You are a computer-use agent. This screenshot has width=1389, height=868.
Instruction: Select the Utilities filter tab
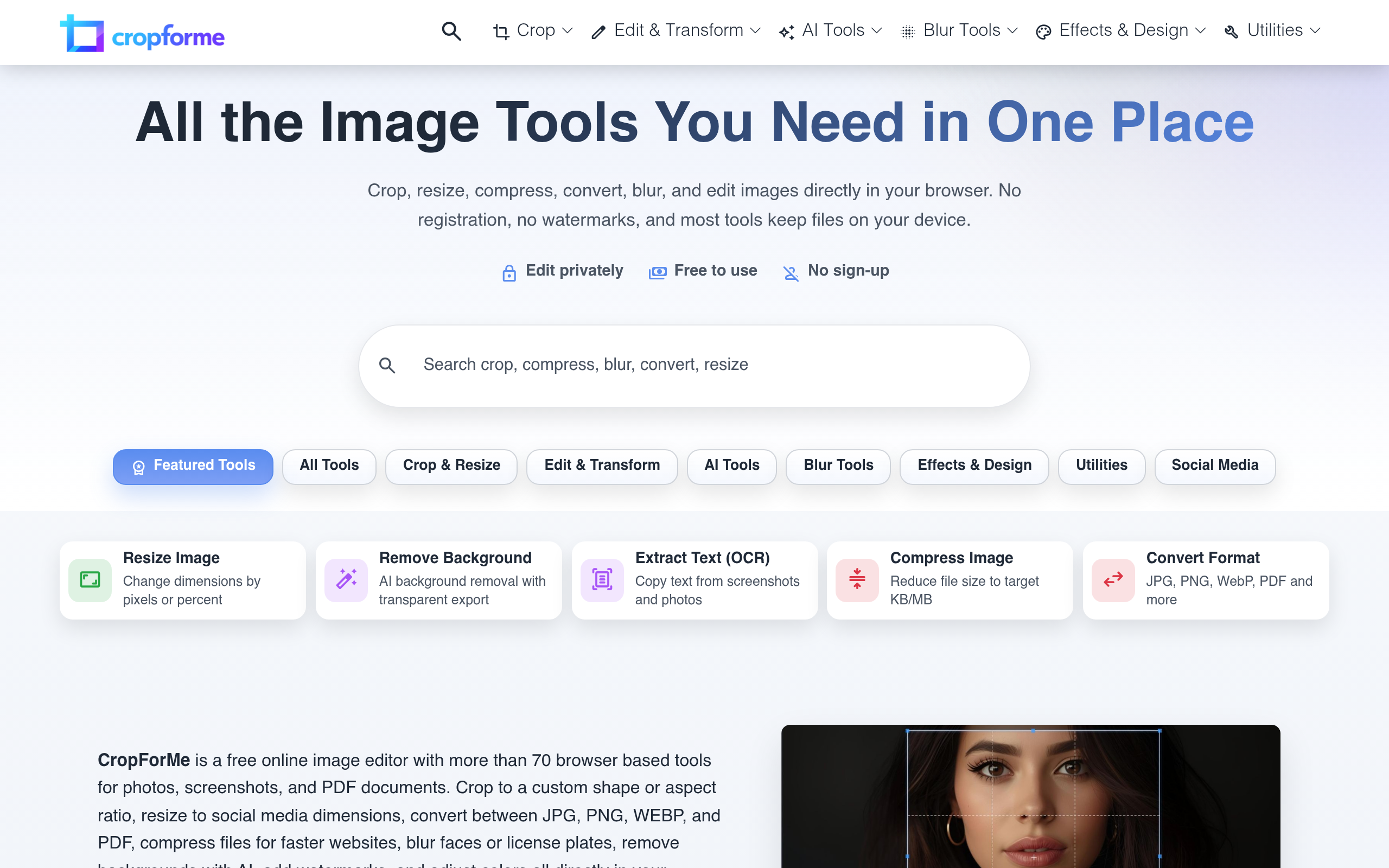tap(1101, 466)
